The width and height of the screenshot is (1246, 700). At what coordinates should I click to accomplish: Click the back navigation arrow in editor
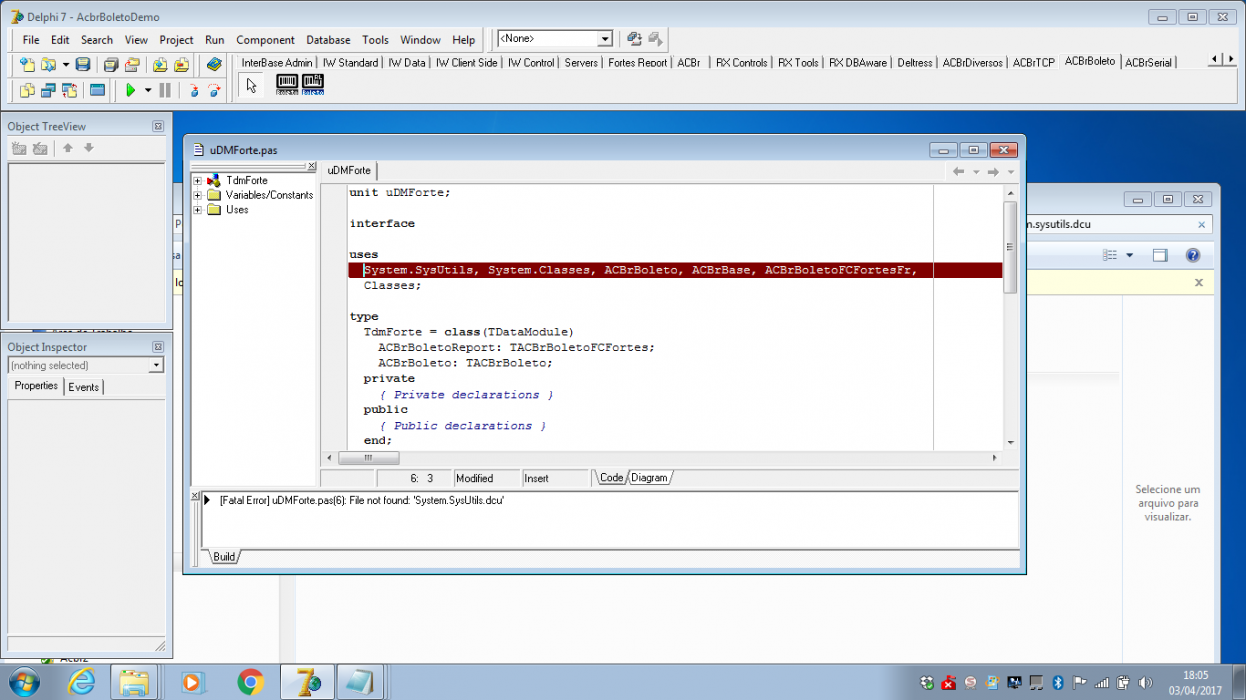point(958,172)
